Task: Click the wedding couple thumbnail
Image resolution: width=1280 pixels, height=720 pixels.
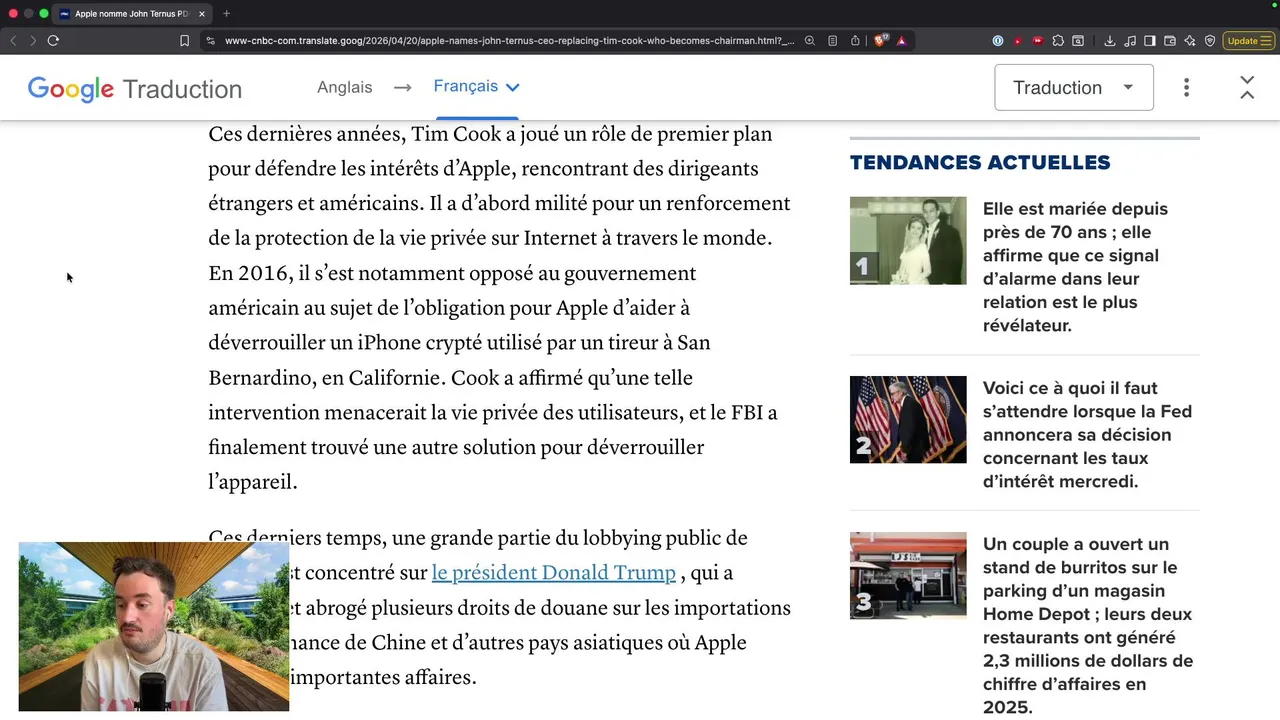Action: click(x=908, y=241)
